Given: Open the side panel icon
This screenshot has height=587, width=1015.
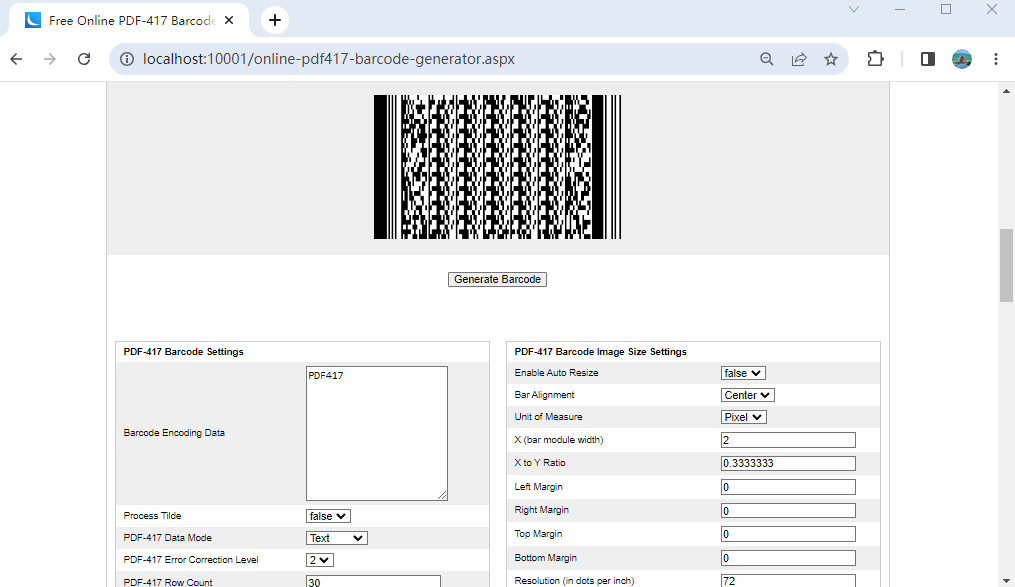Looking at the screenshot, I should click(927, 59).
